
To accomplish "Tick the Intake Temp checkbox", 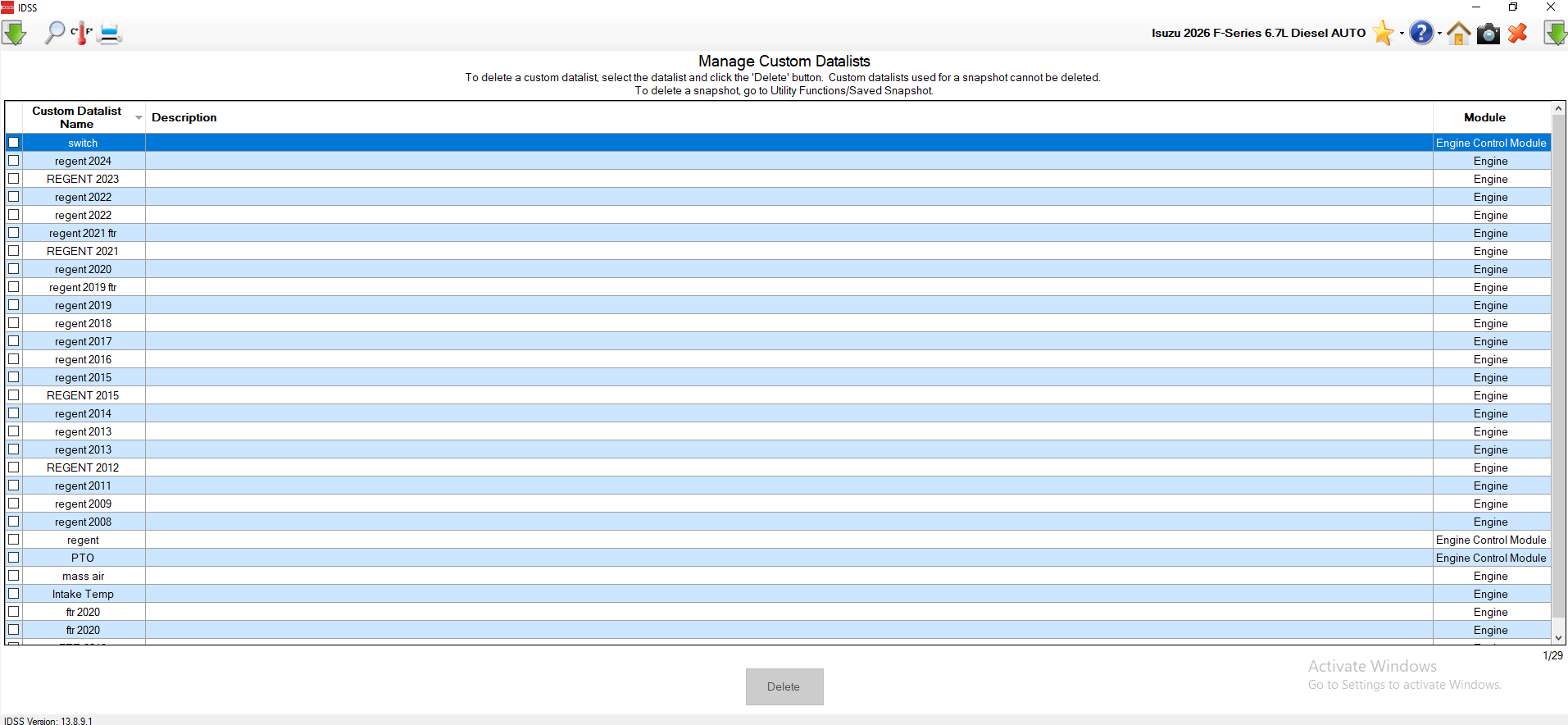I will tap(14, 594).
